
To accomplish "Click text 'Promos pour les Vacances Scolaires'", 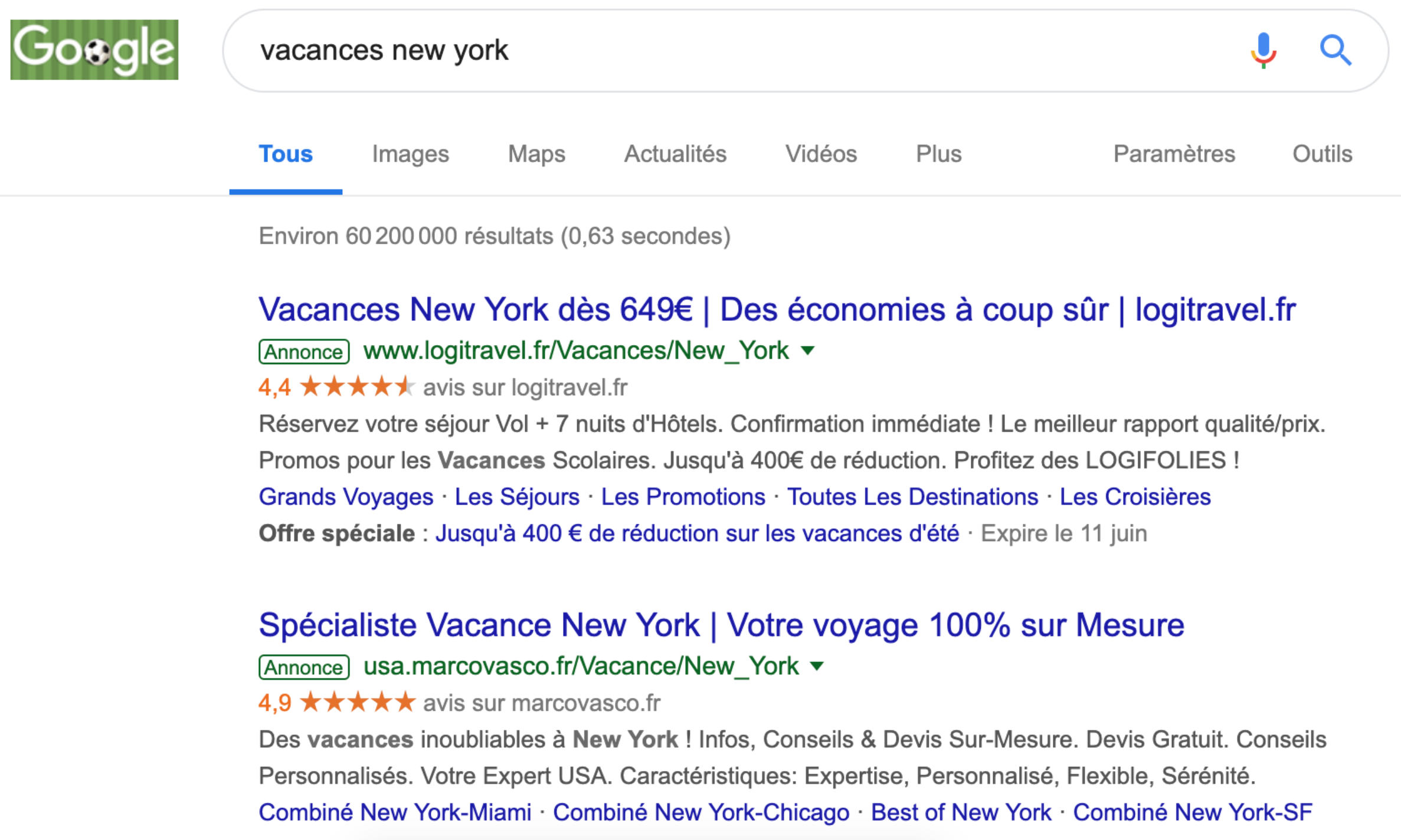I will (455, 460).
